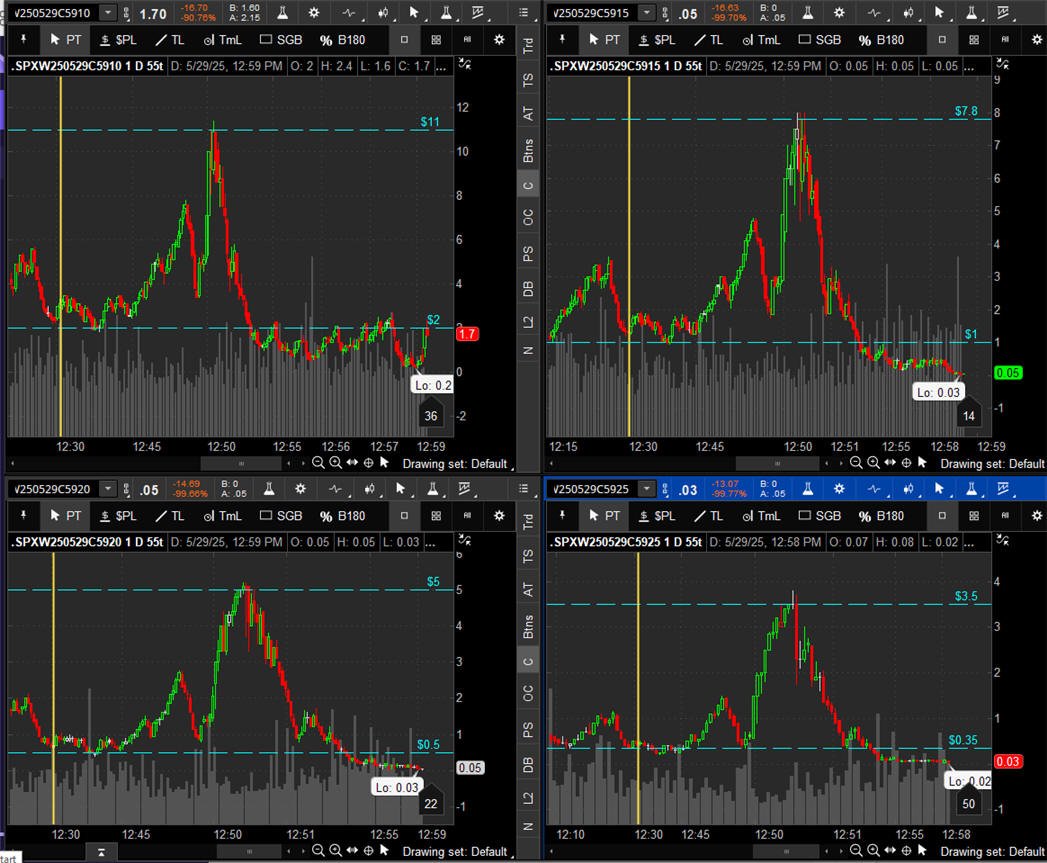Click crosshair icon under bottom-left chart

[x=369, y=850]
